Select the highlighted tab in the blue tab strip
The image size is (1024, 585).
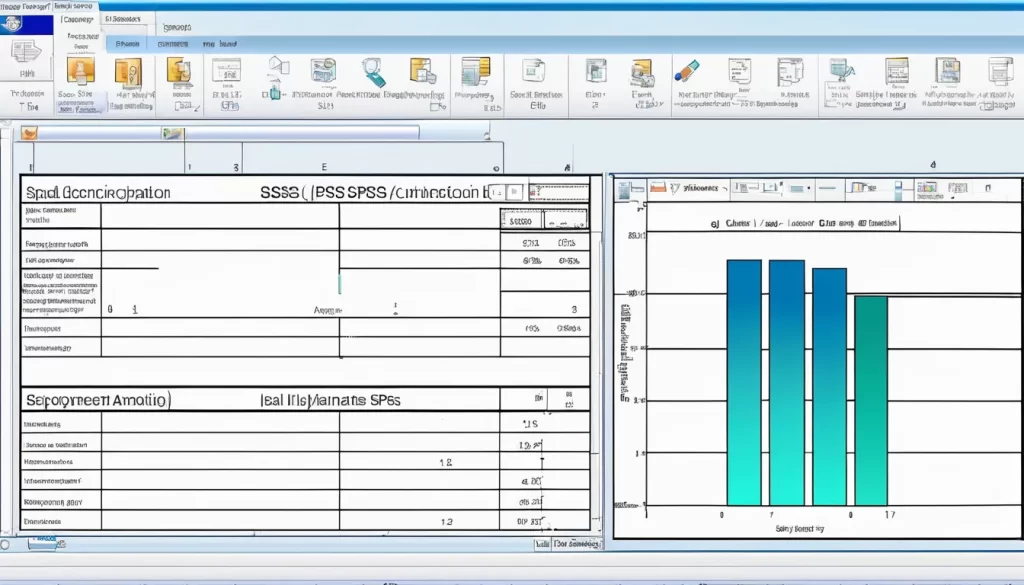[127, 44]
